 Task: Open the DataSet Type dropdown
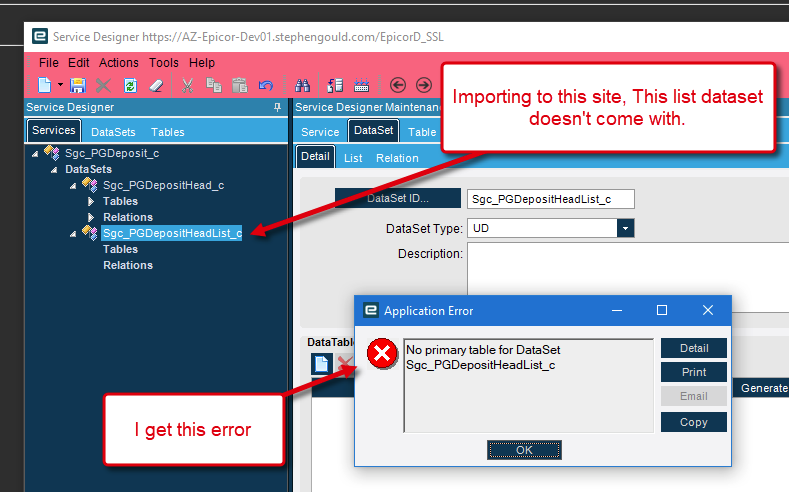pyautogui.click(x=625, y=228)
